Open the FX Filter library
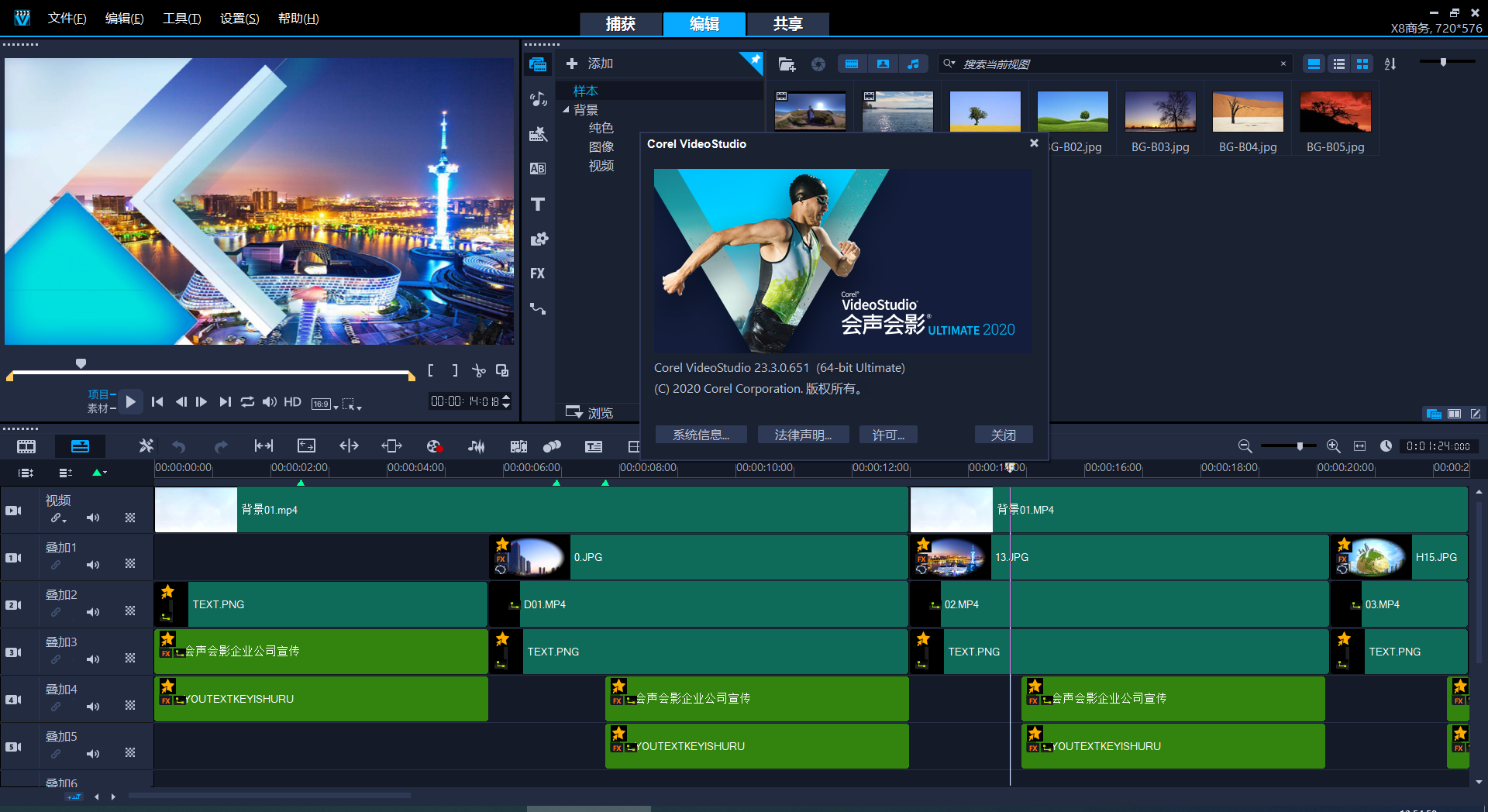This screenshot has height=812, width=1488. (x=538, y=274)
